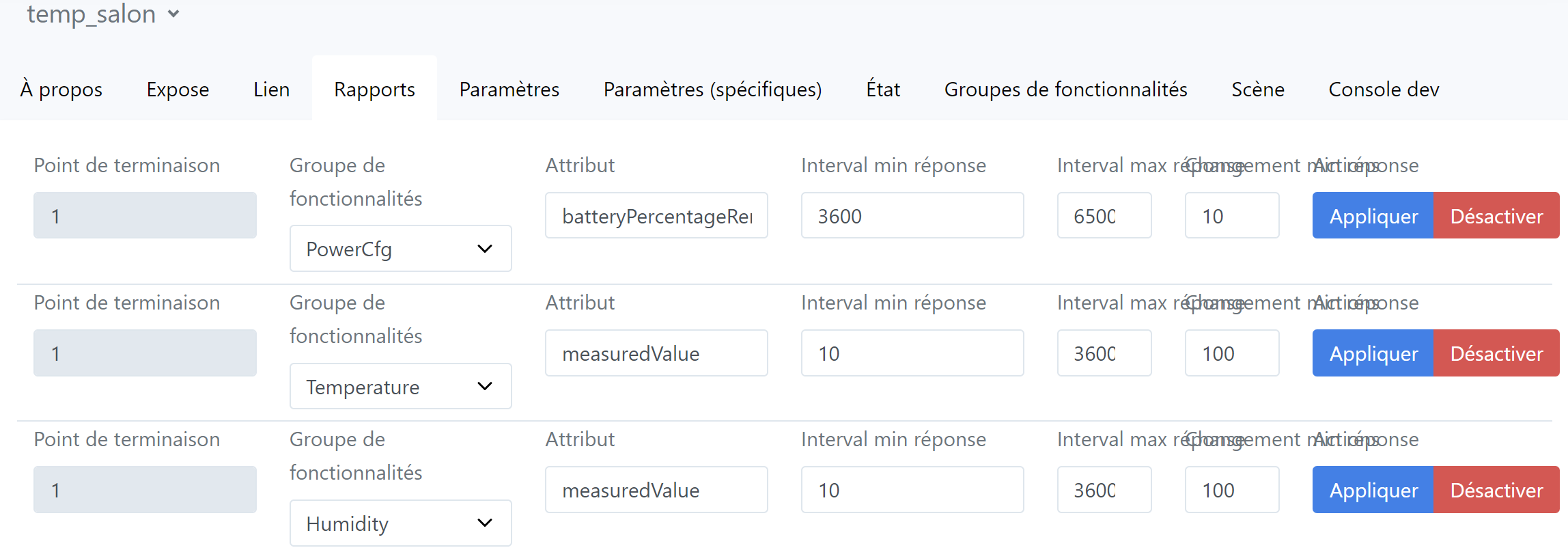Open the Humidity cluster dropdown
Viewport: 1568px width, 548px height.
click(400, 523)
